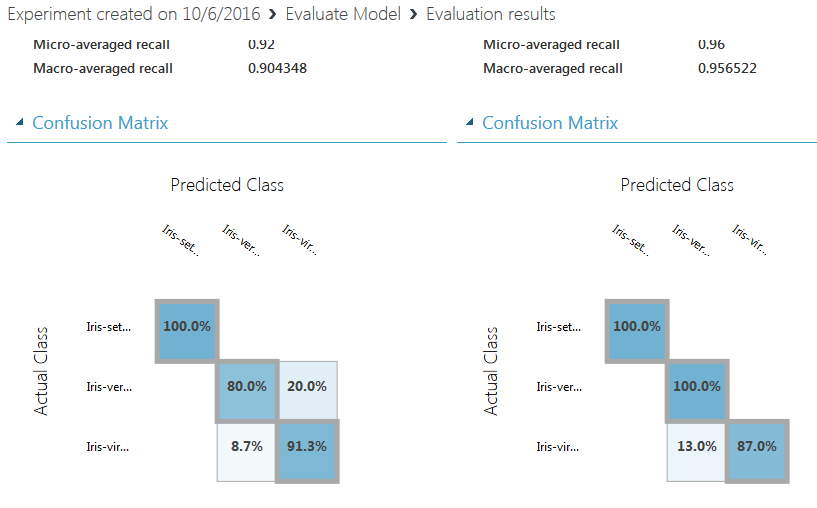Click the 20.0% cell in left matrix
This screenshot has width=817, height=508.
(x=307, y=387)
